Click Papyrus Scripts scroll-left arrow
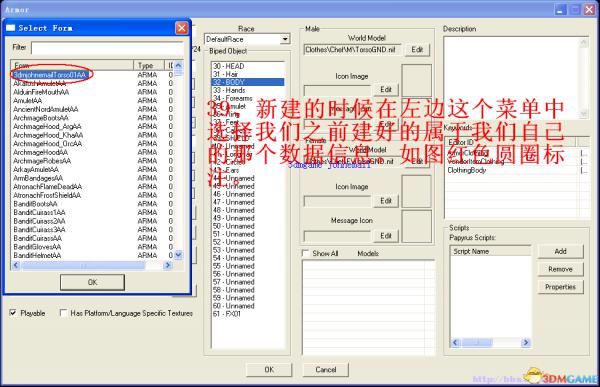The width and height of the screenshot is (600, 387). 455,342
